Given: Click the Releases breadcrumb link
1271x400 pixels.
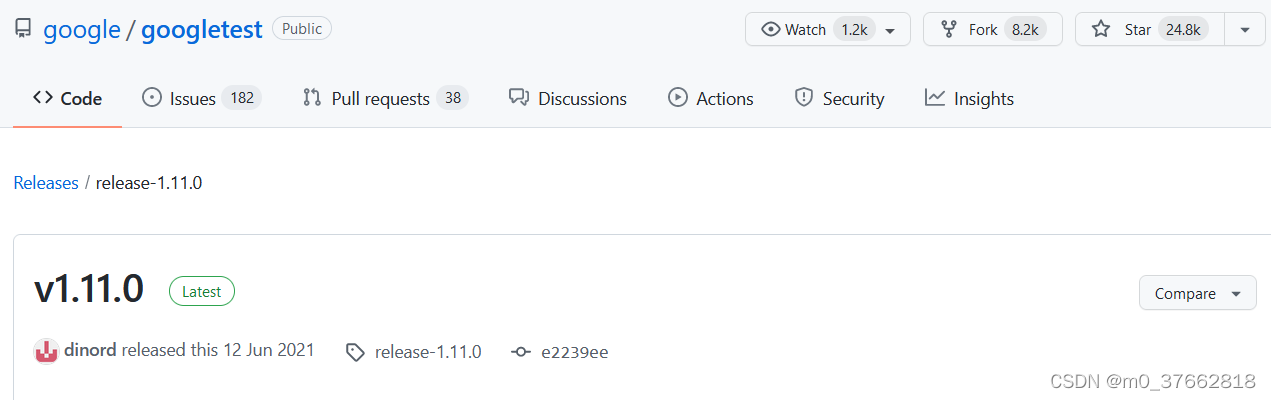Looking at the screenshot, I should [46, 183].
